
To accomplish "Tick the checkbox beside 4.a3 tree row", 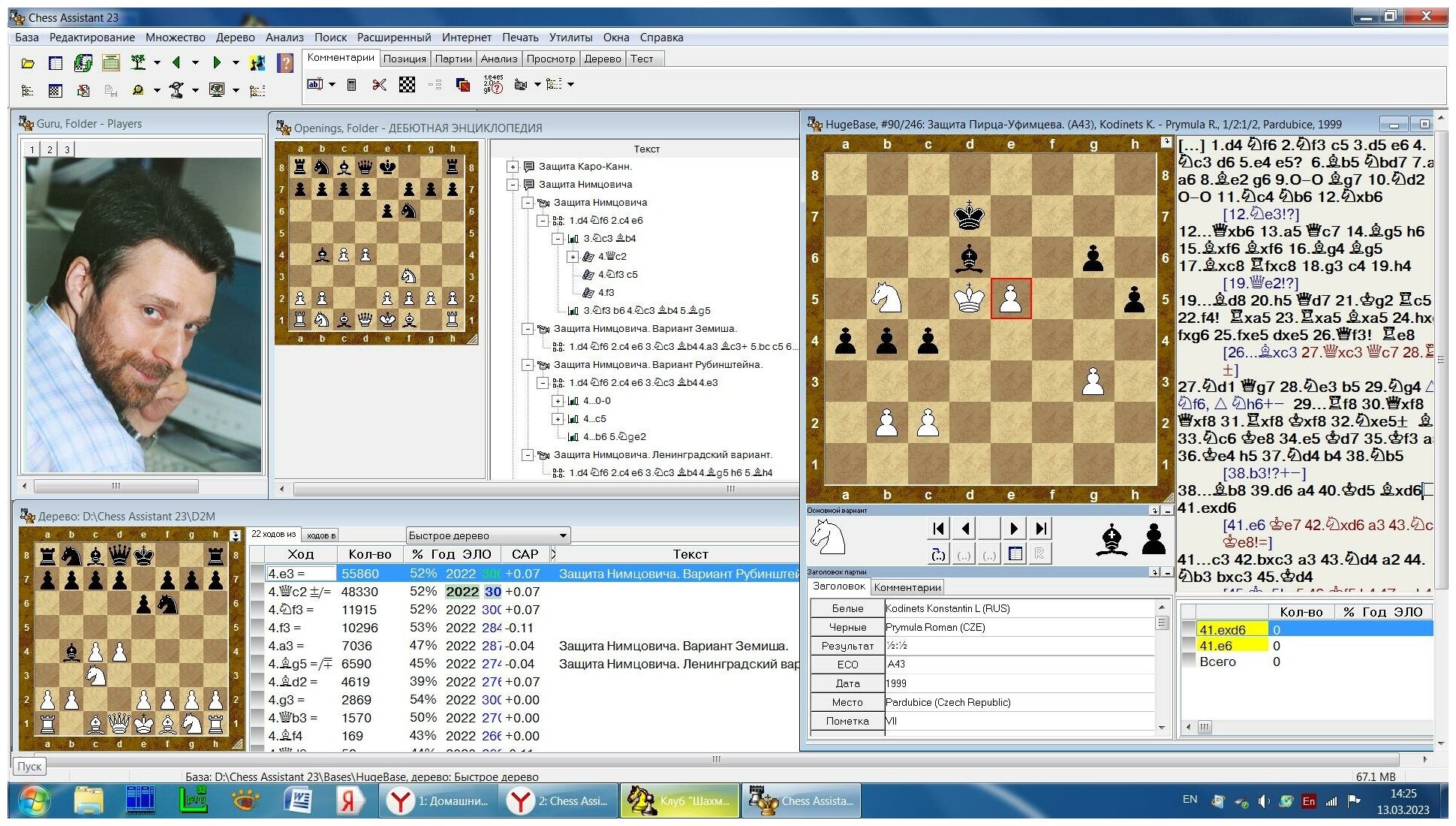I will point(257,646).
